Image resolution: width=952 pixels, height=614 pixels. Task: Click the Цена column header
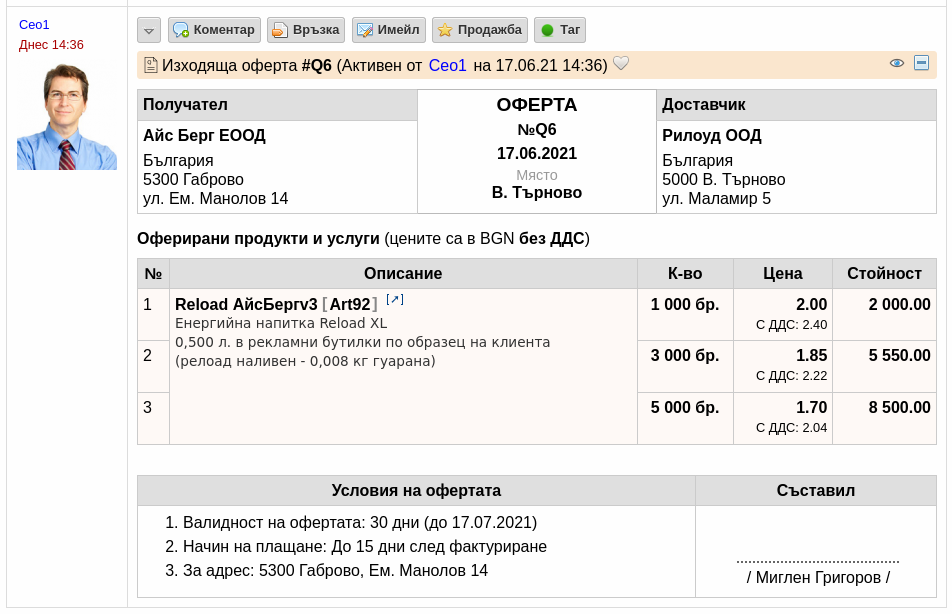(783, 273)
